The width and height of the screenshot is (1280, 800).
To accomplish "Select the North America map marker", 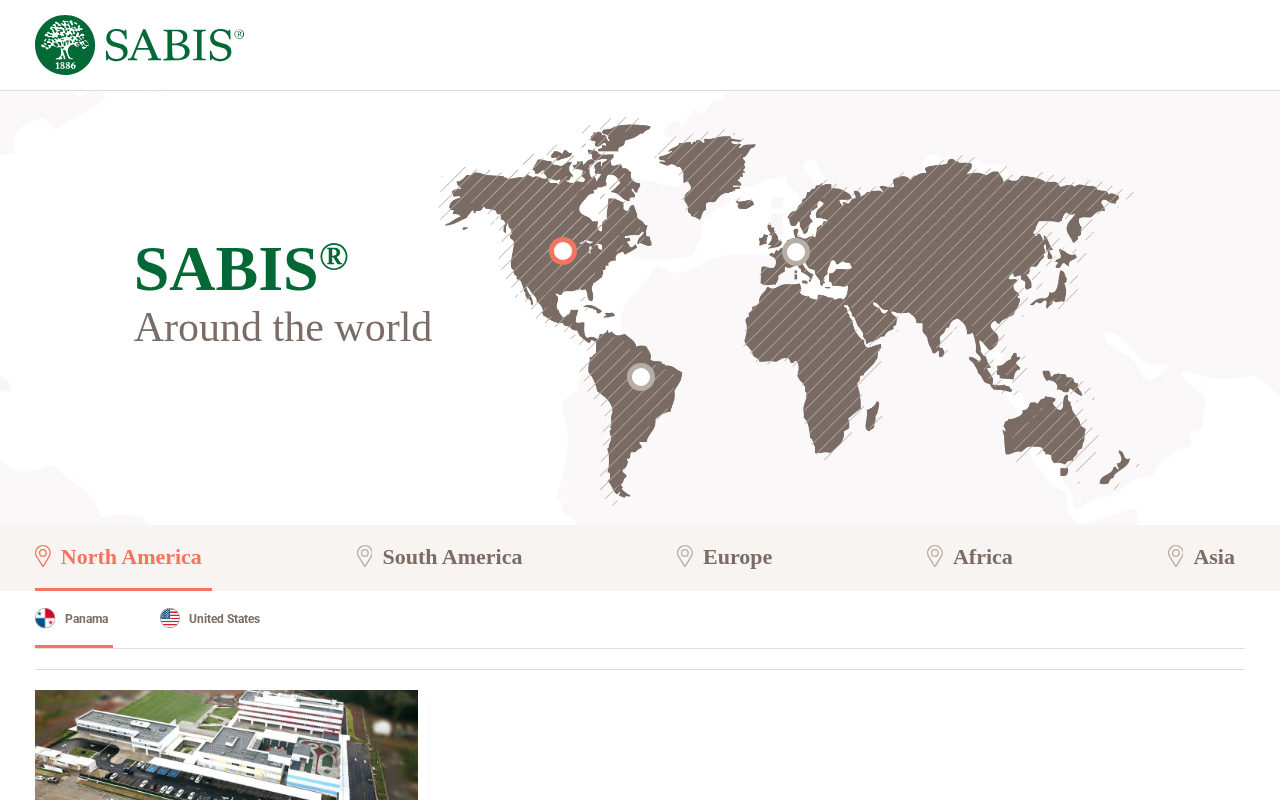I will click(563, 251).
